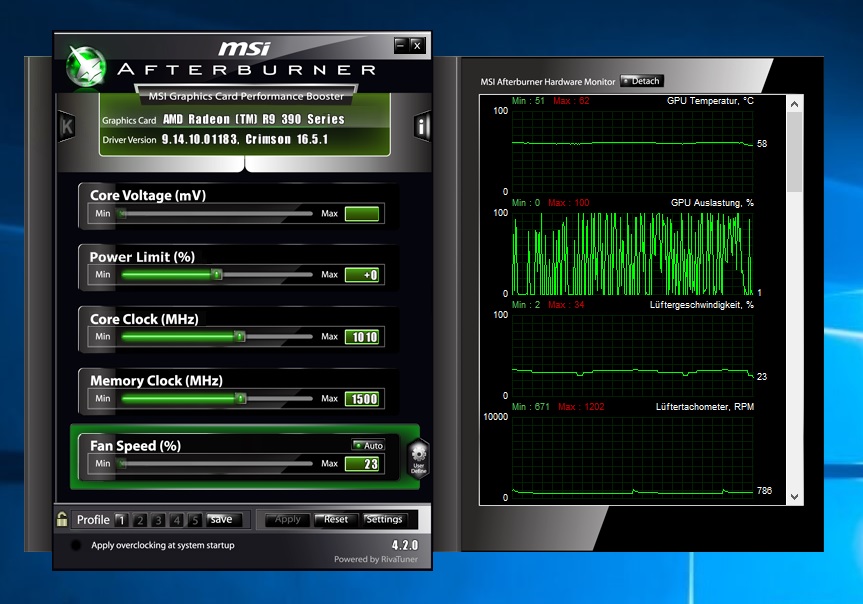This screenshot has height=604, width=863.
Task: Click the hardware monitor scrollbar thumb
Action: tap(794, 151)
